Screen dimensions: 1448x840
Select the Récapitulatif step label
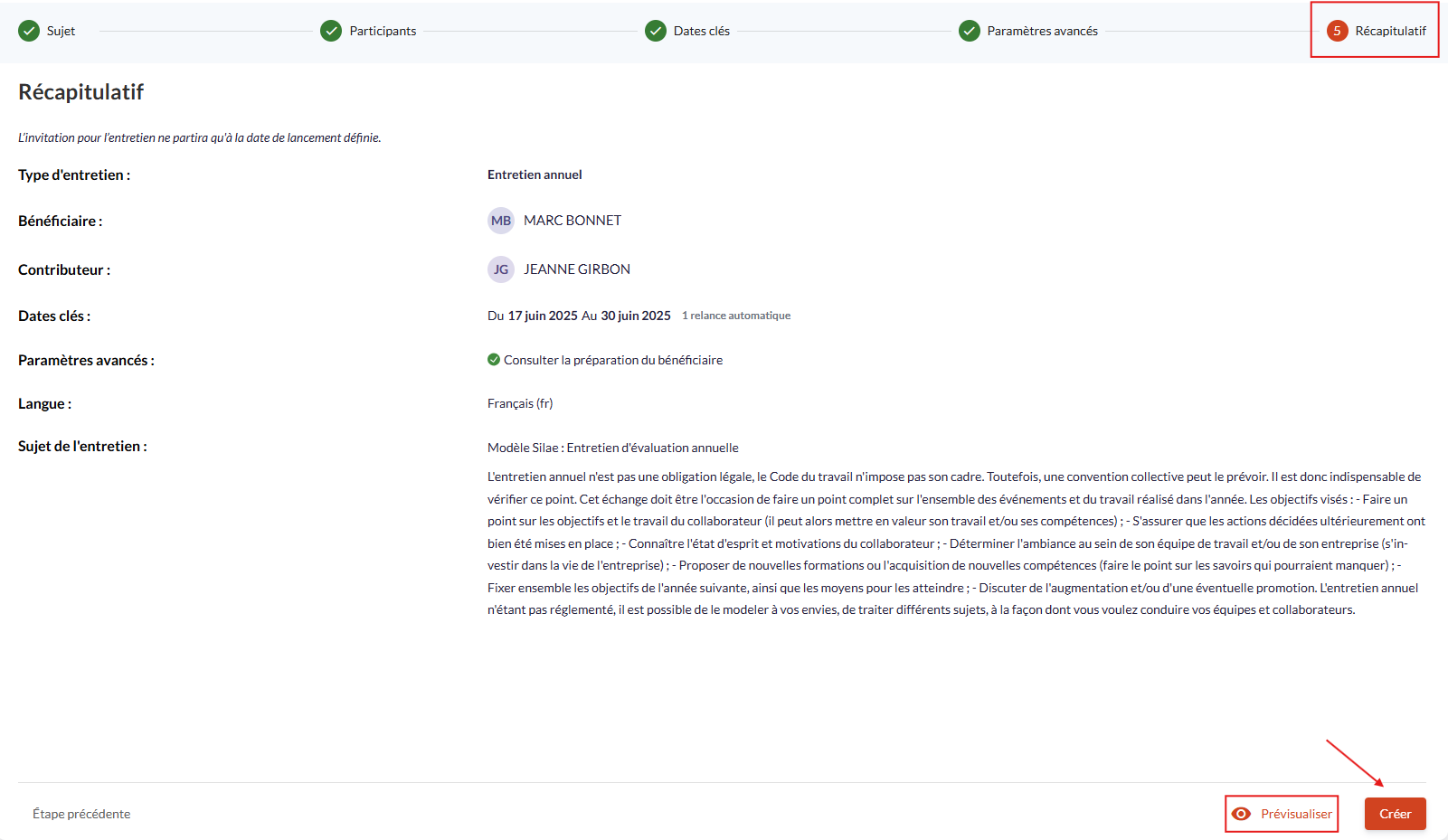pyautogui.click(x=1390, y=31)
